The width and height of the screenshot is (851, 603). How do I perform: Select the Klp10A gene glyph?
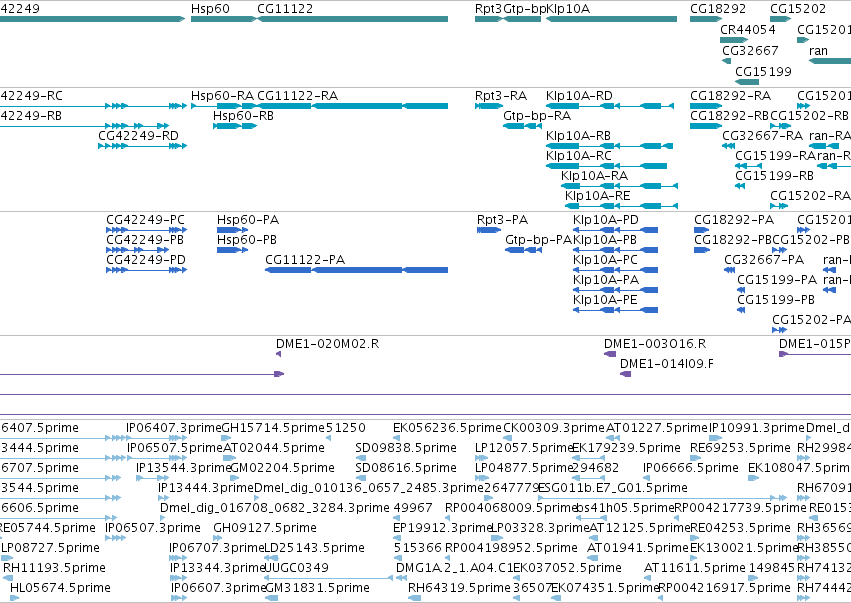coord(612,19)
